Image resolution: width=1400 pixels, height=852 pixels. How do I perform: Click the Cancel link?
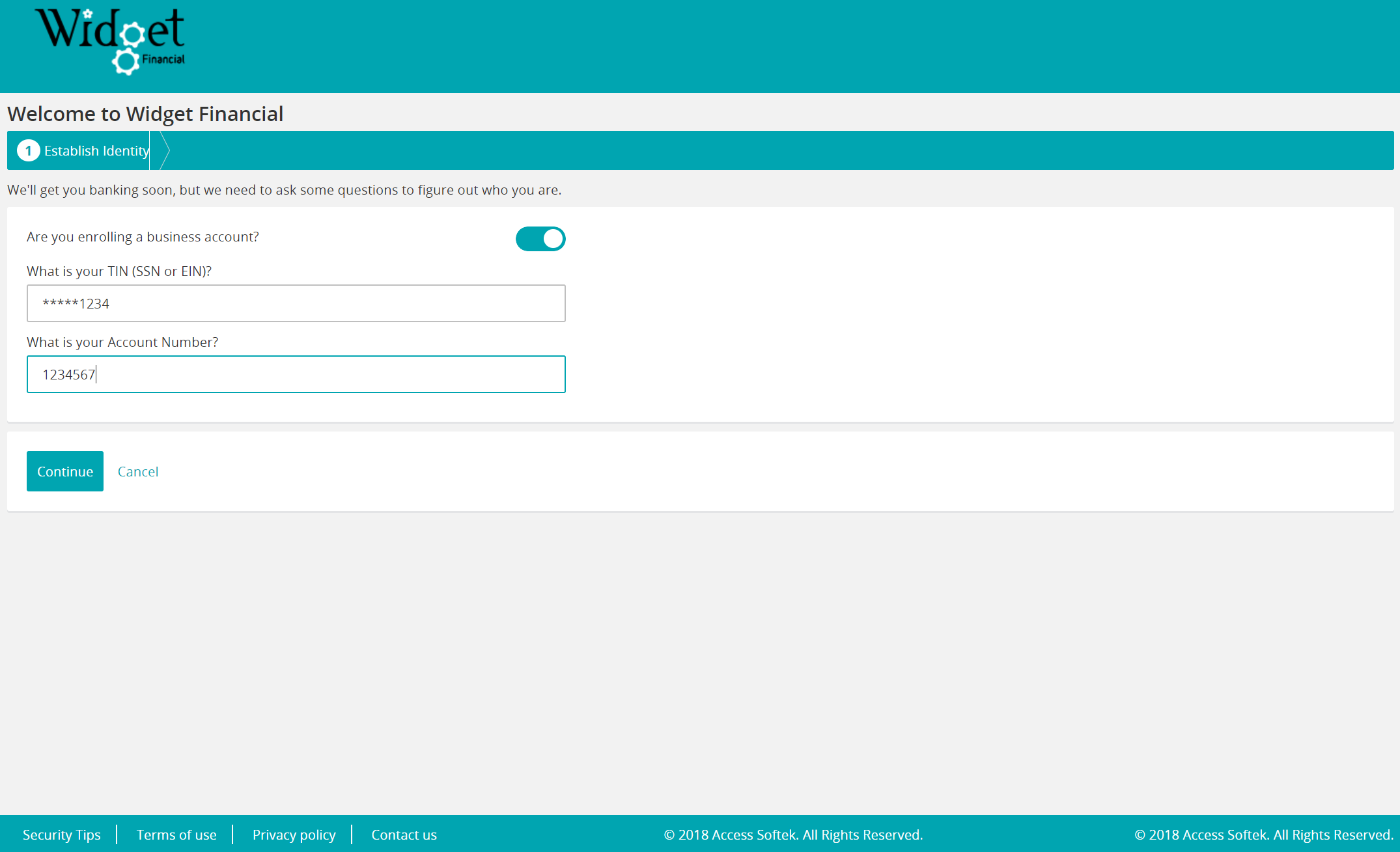pos(137,472)
